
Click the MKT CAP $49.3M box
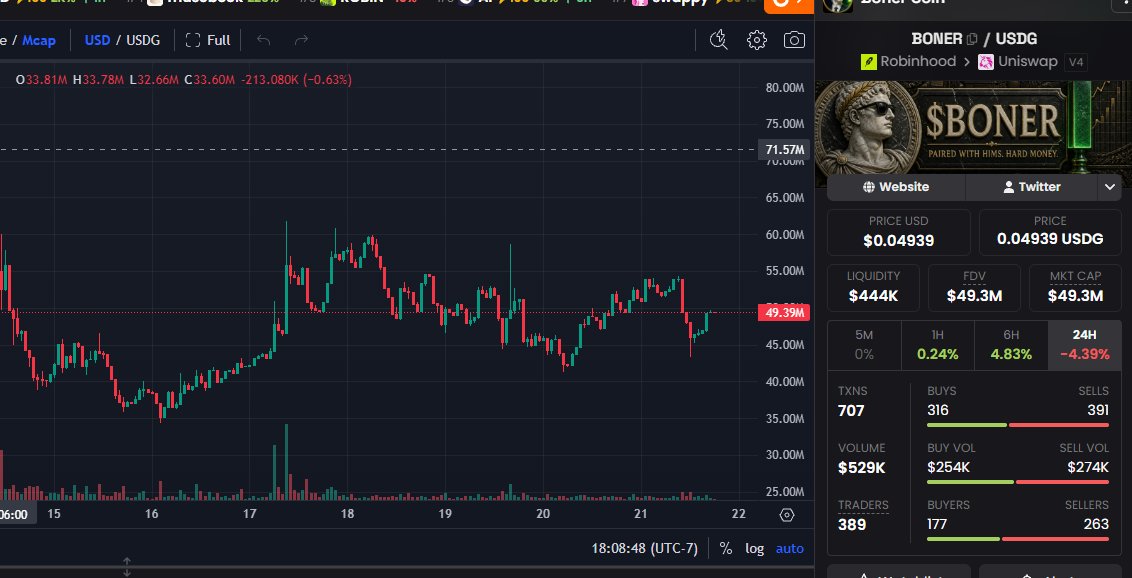(x=1075, y=288)
